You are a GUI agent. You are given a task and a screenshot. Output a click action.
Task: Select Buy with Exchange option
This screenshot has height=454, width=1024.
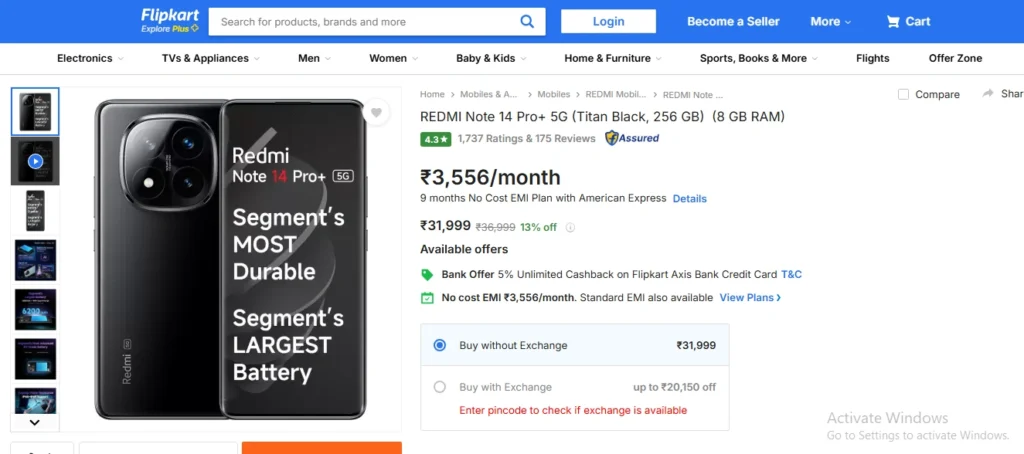point(440,387)
